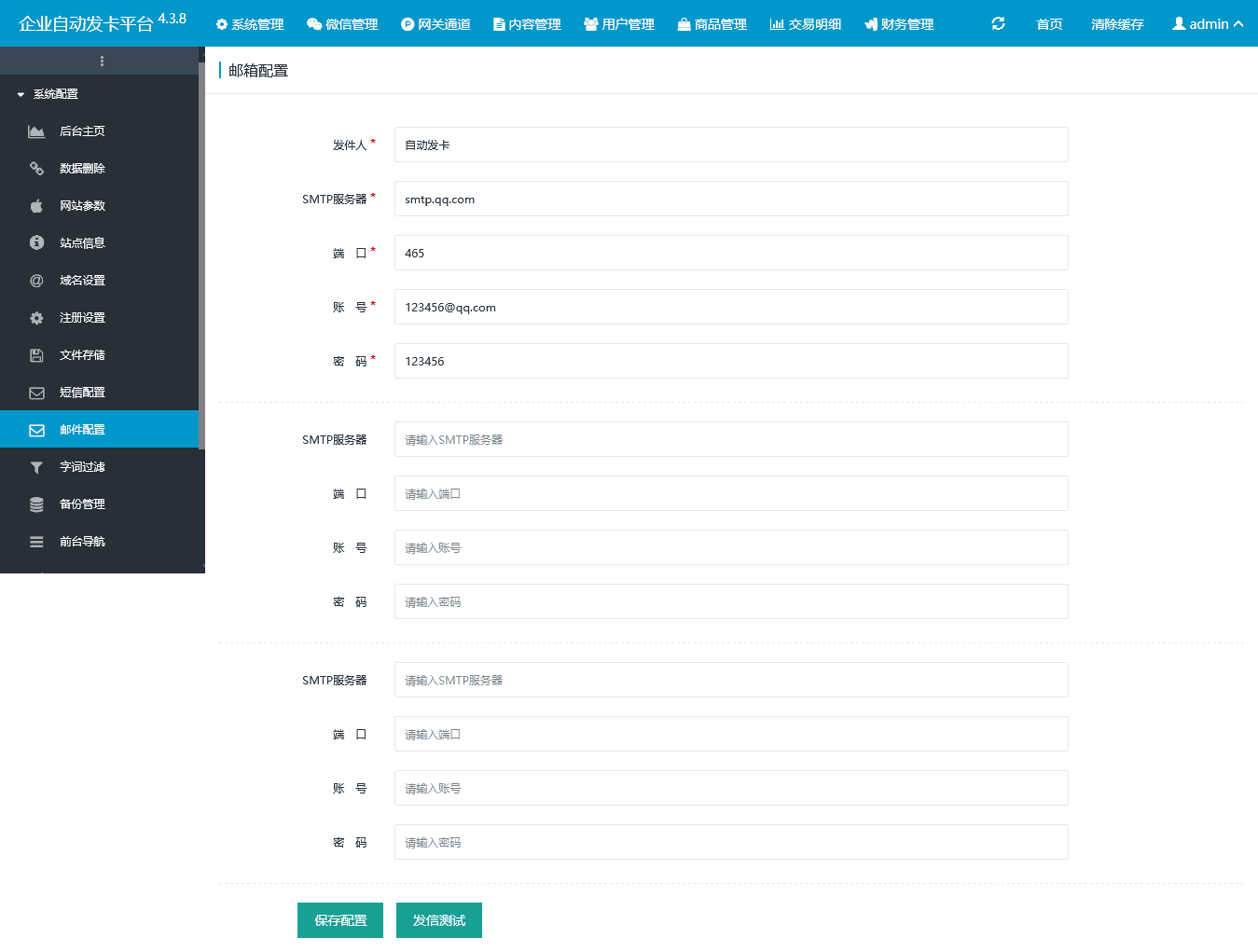Screen dimensions: 1258x952
Task: Click the 保存配置 button
Action: coord(340,920)
